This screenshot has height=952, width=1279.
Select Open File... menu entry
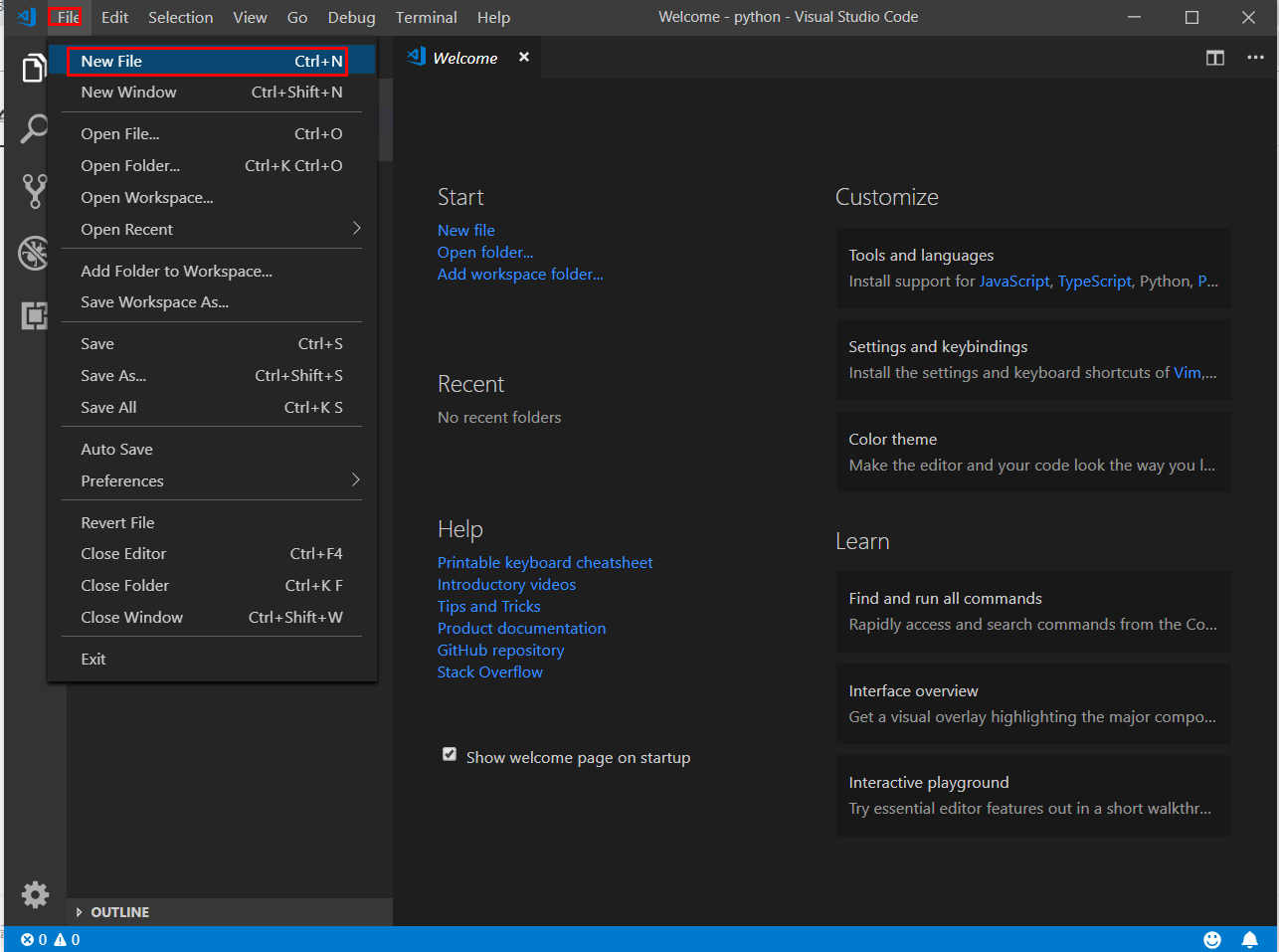pyautogui.click(x=212, y=133)
